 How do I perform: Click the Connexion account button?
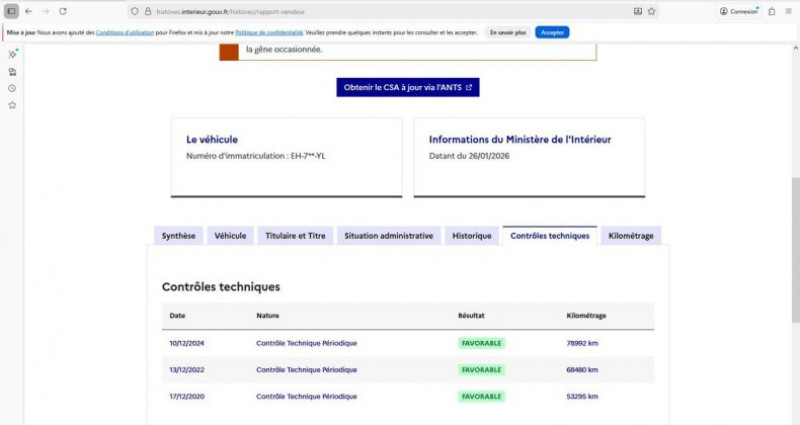pos(739,11)
